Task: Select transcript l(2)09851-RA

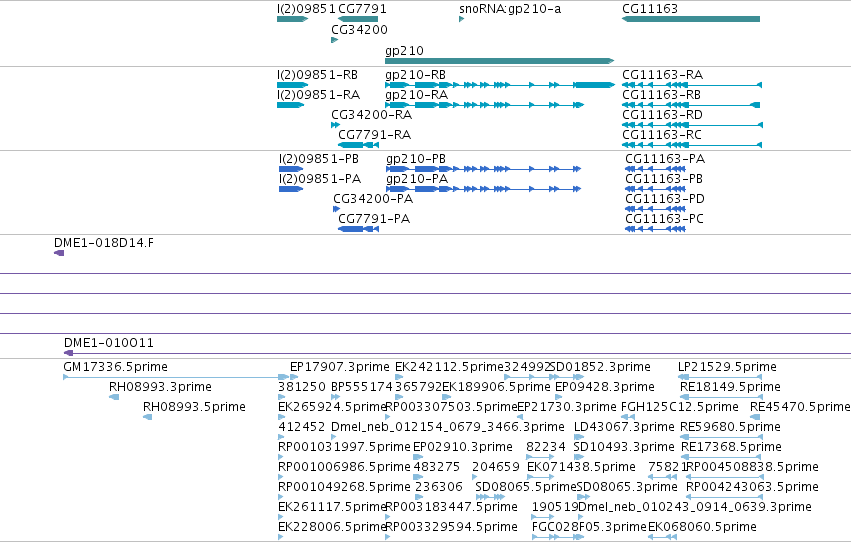Action: point(319,95)
